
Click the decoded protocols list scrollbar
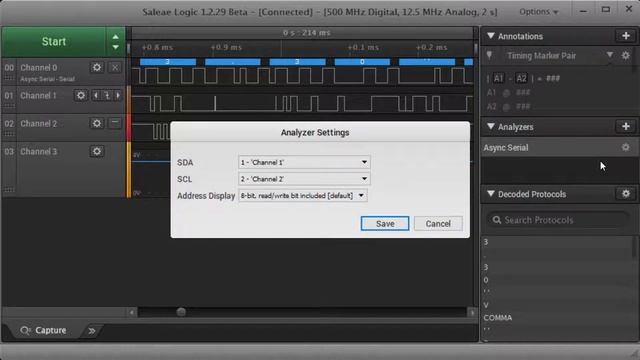[634, 247]
